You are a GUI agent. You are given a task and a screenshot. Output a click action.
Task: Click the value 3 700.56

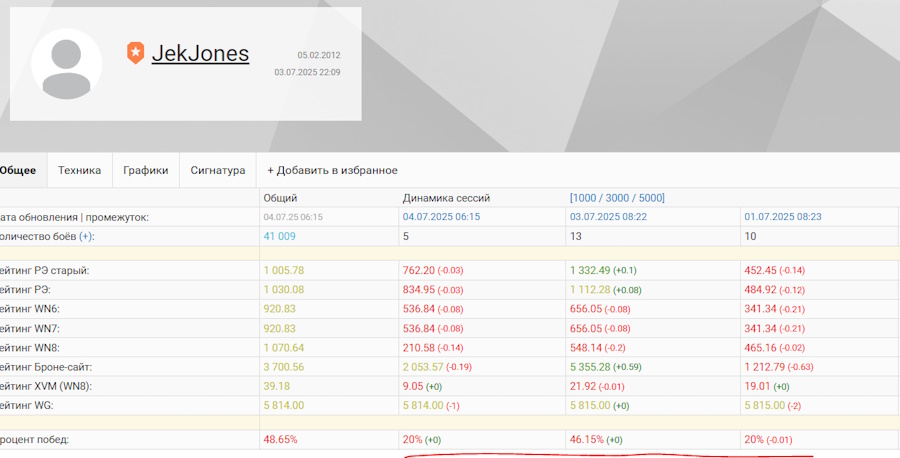(284, 367)
